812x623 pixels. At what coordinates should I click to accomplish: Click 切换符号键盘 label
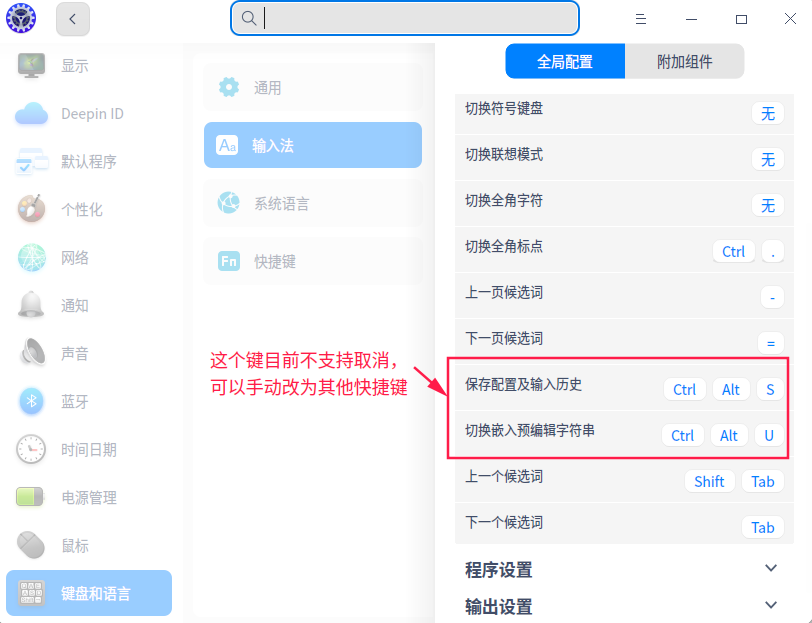coord(504,108)
